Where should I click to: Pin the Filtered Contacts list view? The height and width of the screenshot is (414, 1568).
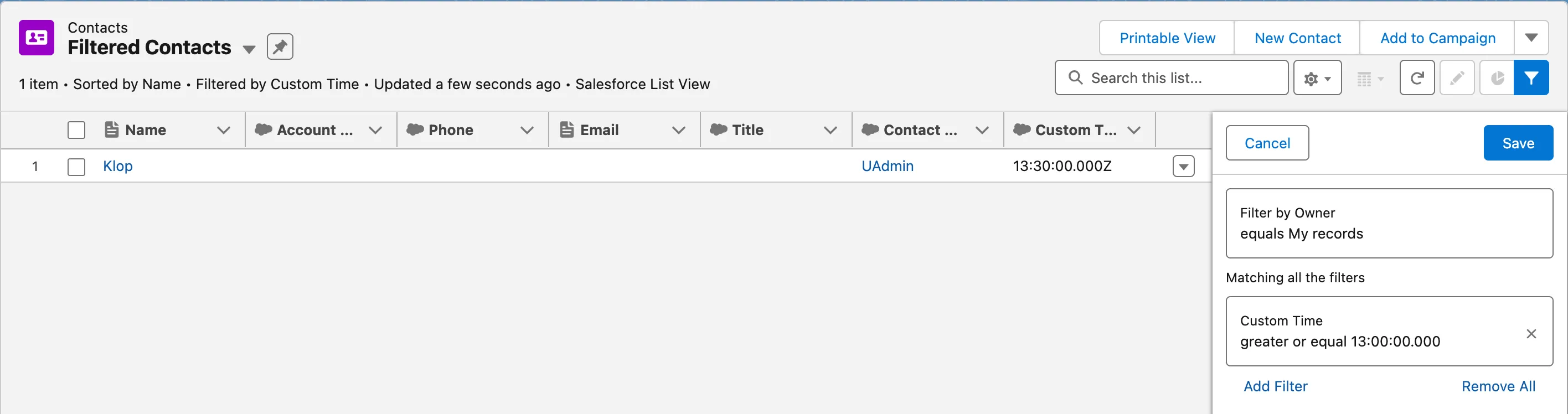(280, 47)
